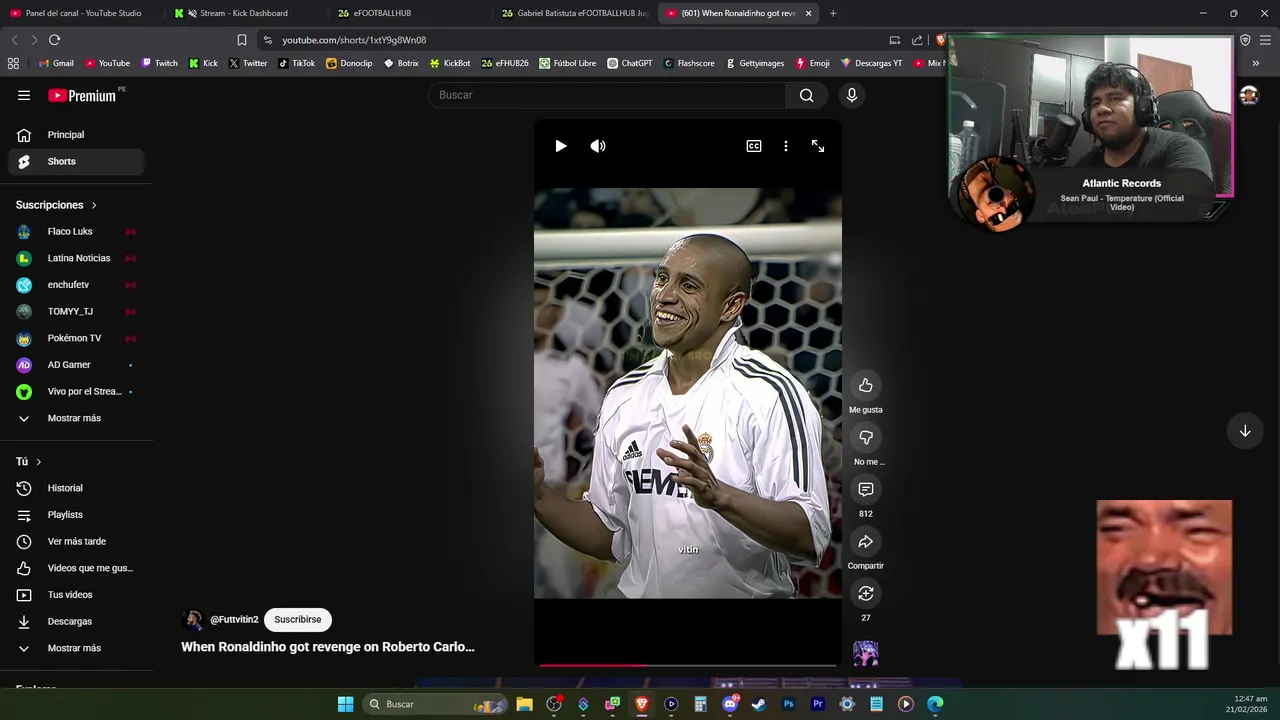The image size is (1280, 720).
Task: Click the address bar URL
Action: pos(354,40)
